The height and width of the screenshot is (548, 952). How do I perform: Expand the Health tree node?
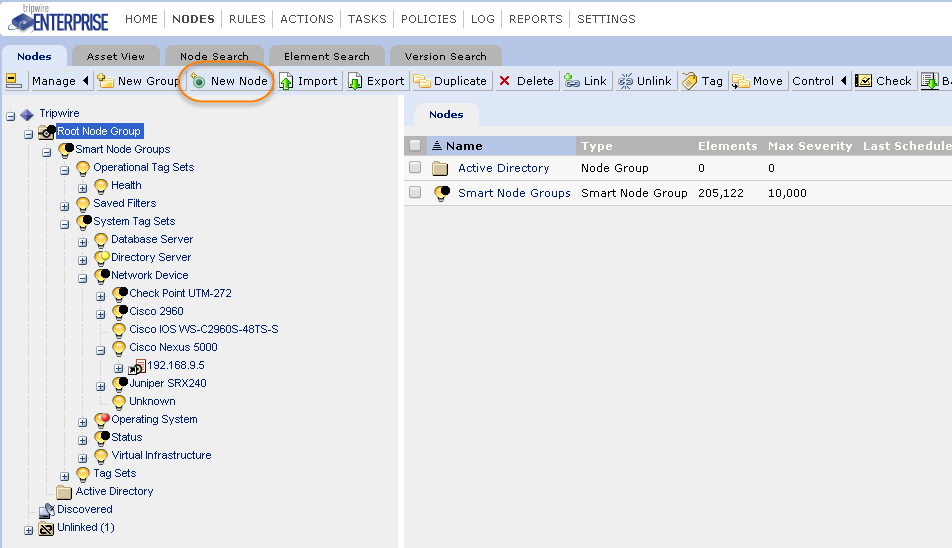click(83, 188)
